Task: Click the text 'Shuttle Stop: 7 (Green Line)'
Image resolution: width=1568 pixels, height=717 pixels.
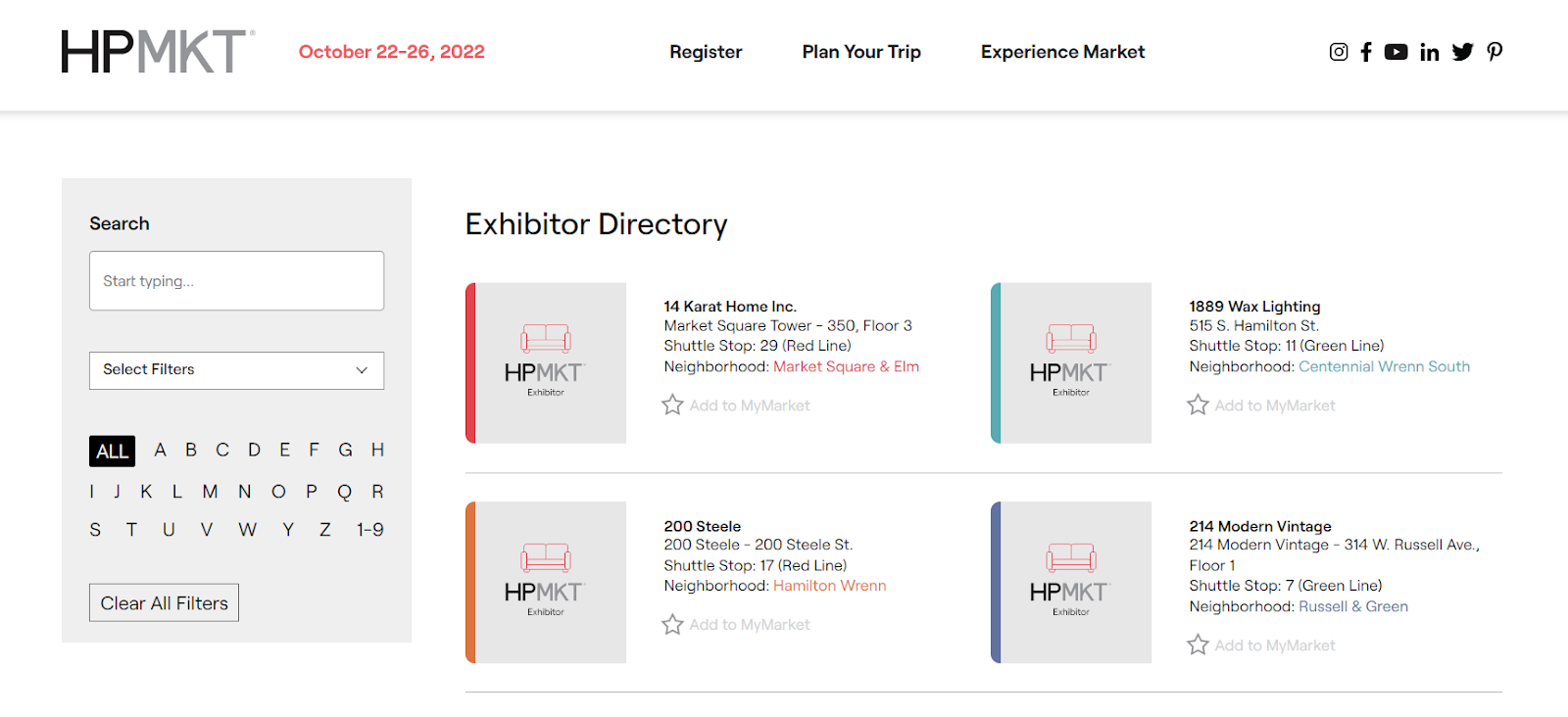Action: 1286,586
